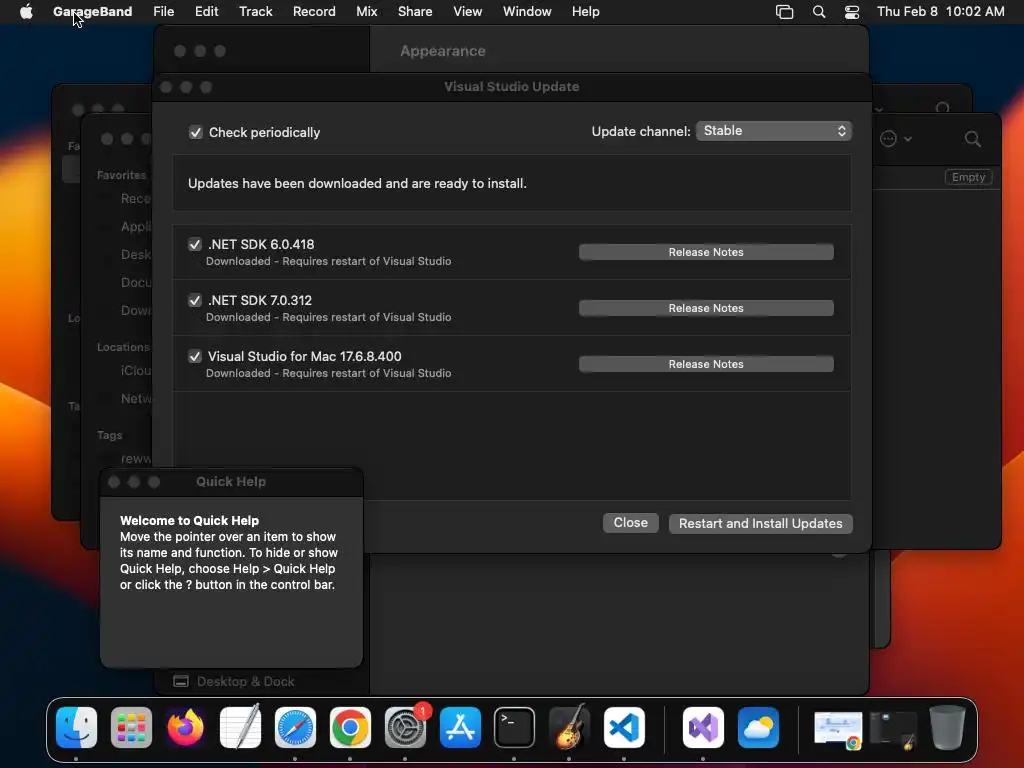Viewport: 1024px width, 768px height.
Task: Toggle Check periodically checkbox
Action: pyautogui.click(x=195, y=133)
